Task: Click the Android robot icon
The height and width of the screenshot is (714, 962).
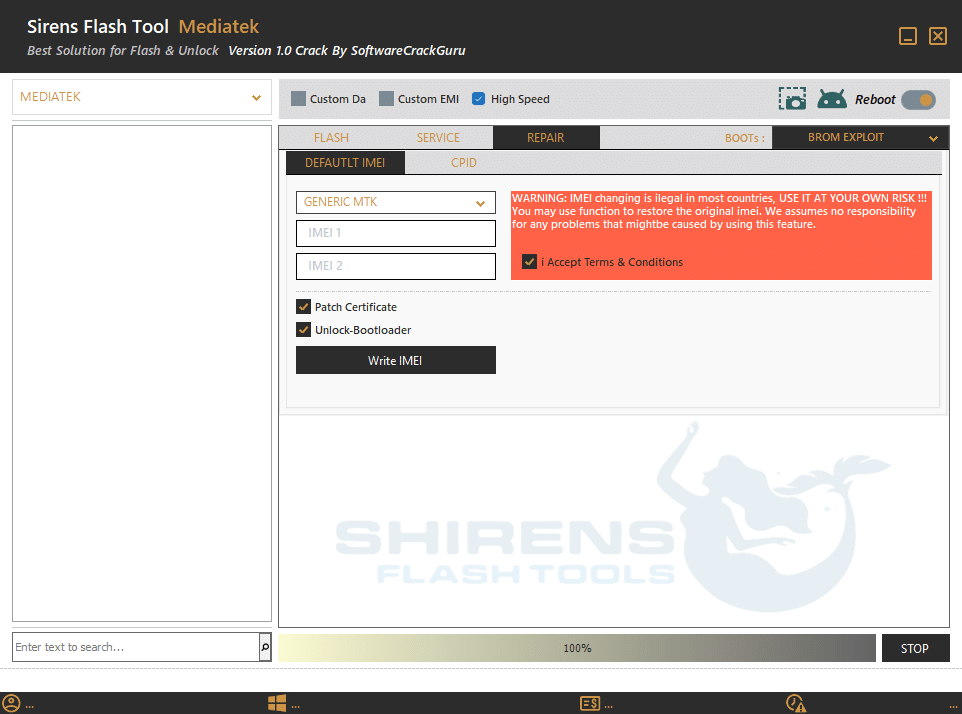Action: (x=832, y=99)
